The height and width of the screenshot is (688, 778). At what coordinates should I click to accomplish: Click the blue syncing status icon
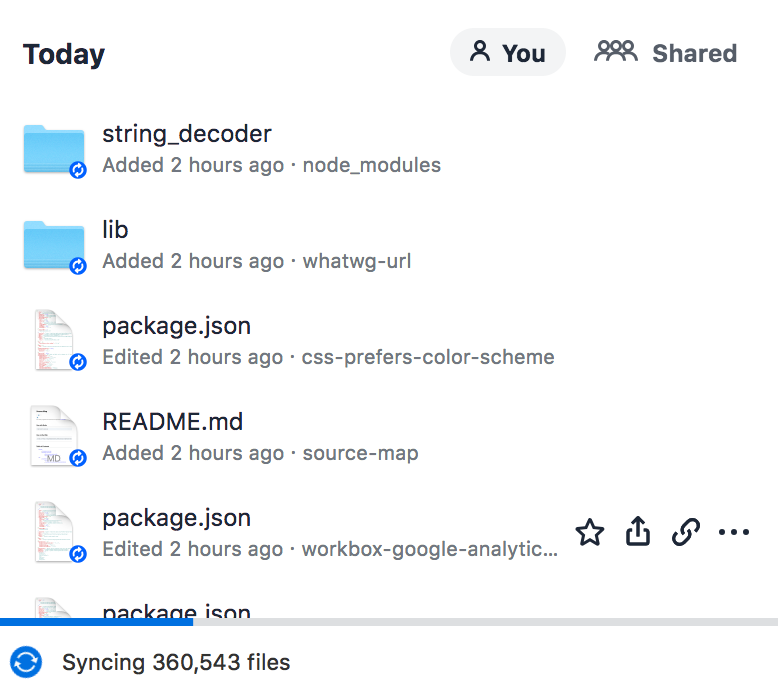pos(26,662)
